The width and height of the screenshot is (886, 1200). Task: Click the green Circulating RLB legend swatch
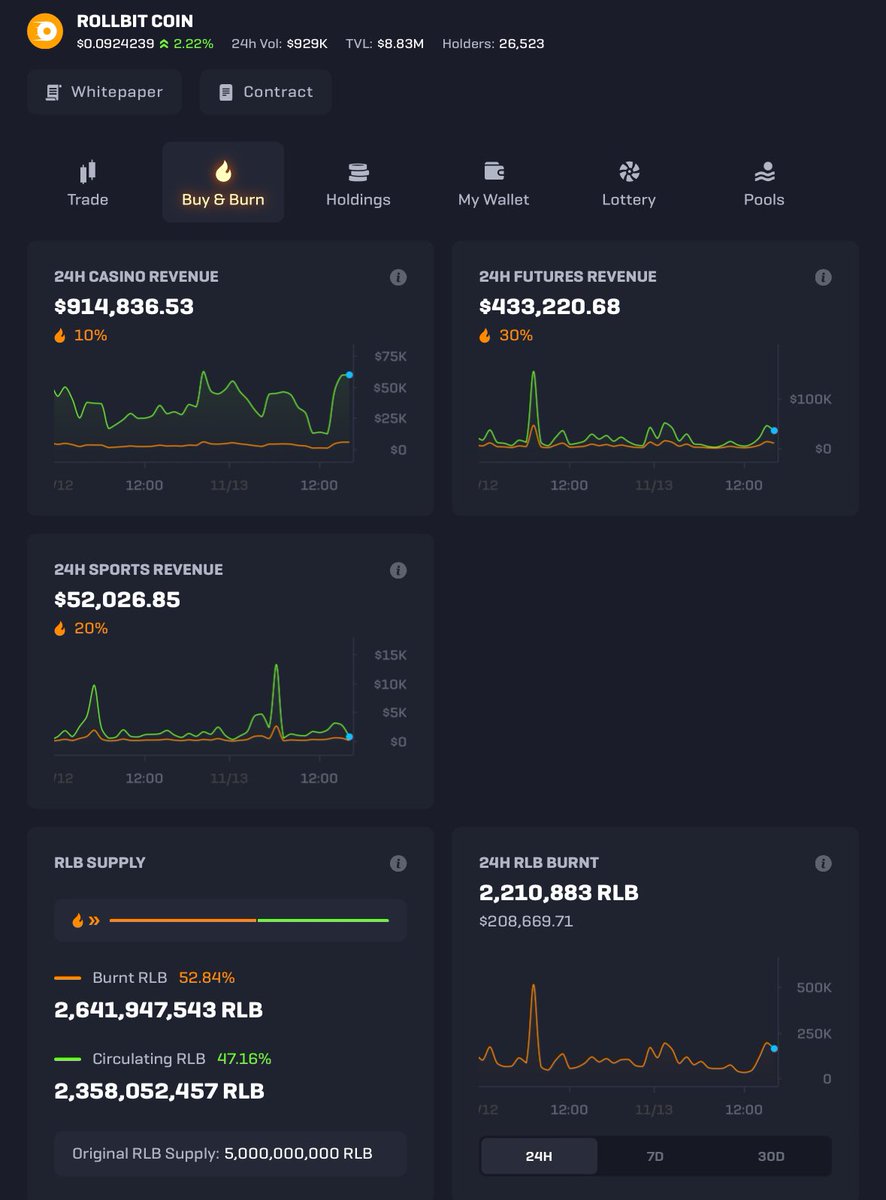pos(67,1059)
